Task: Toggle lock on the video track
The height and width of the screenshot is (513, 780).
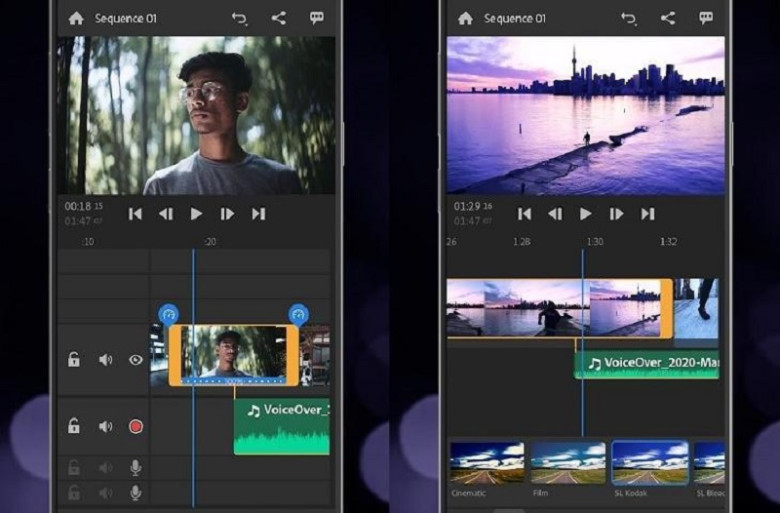Action: (x=74, y=359)
